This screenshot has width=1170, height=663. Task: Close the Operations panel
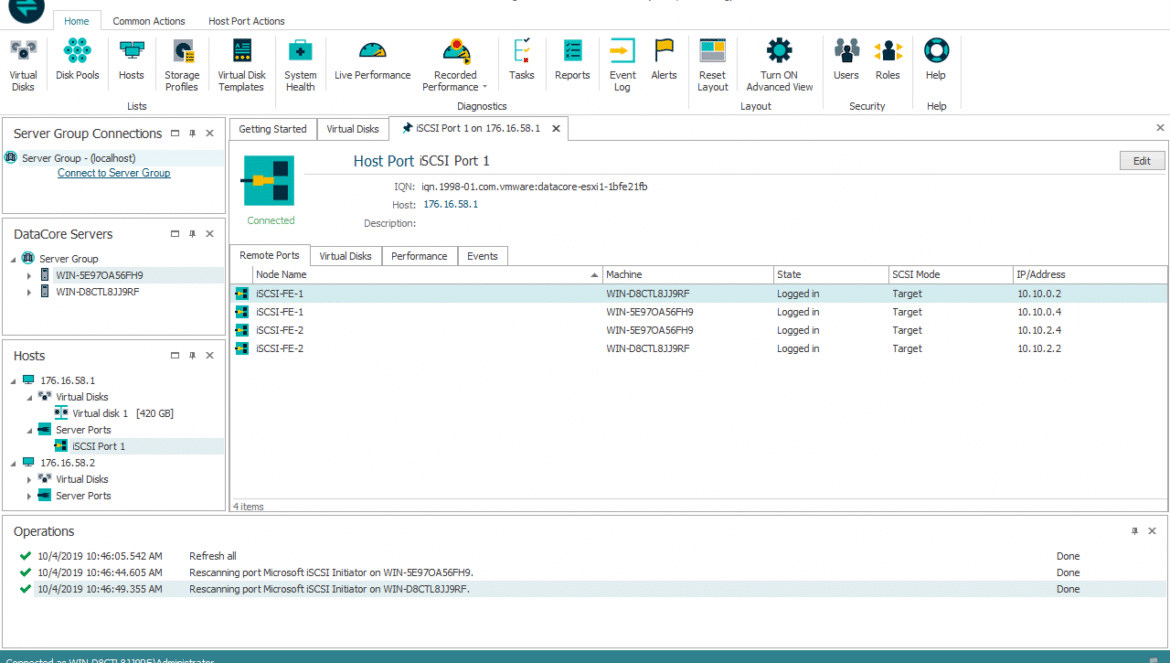1152,531
